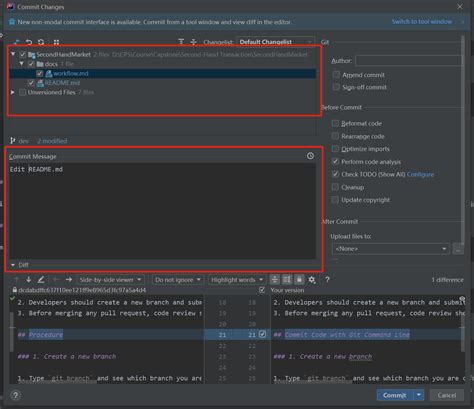Enable the Rearrange code checkbox
The image size is (474, 409).
(x=335, y=136)
